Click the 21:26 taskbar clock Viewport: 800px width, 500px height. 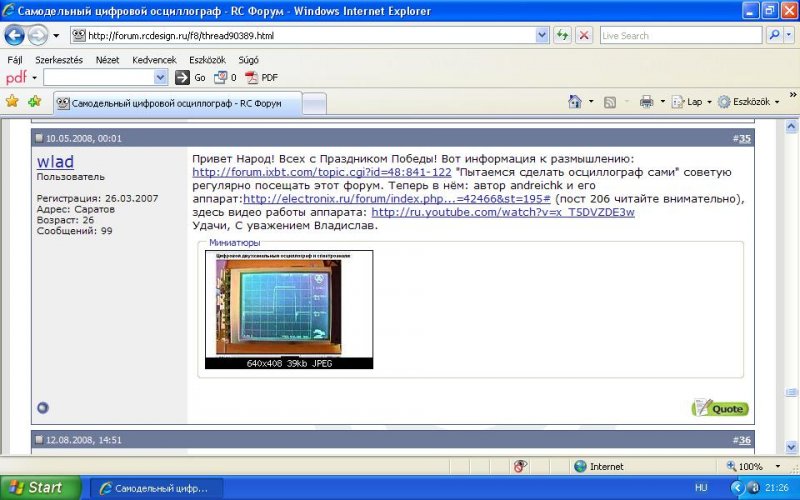[x=777, y=488]
